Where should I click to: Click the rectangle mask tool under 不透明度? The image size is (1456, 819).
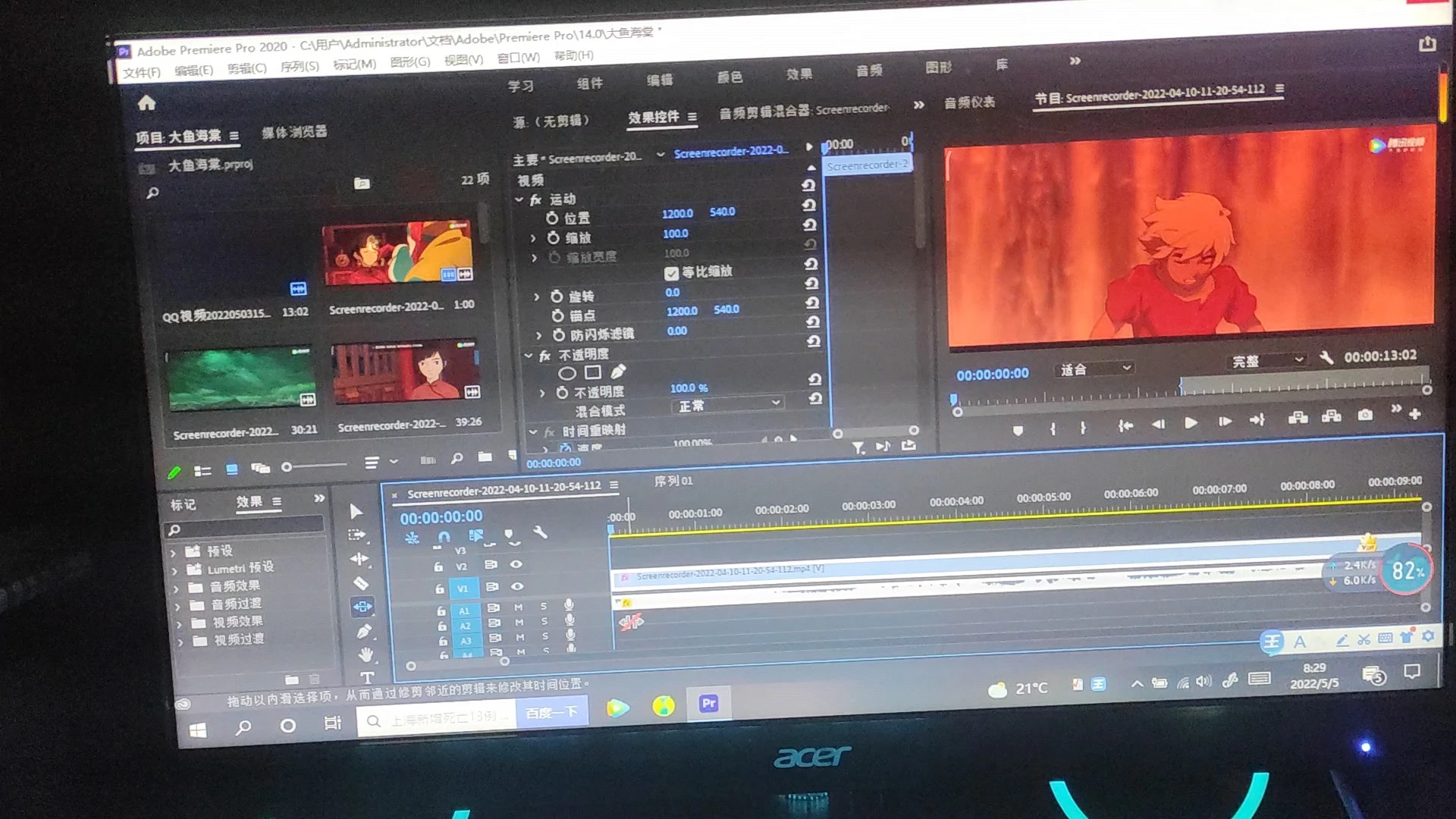click(593, 372)
